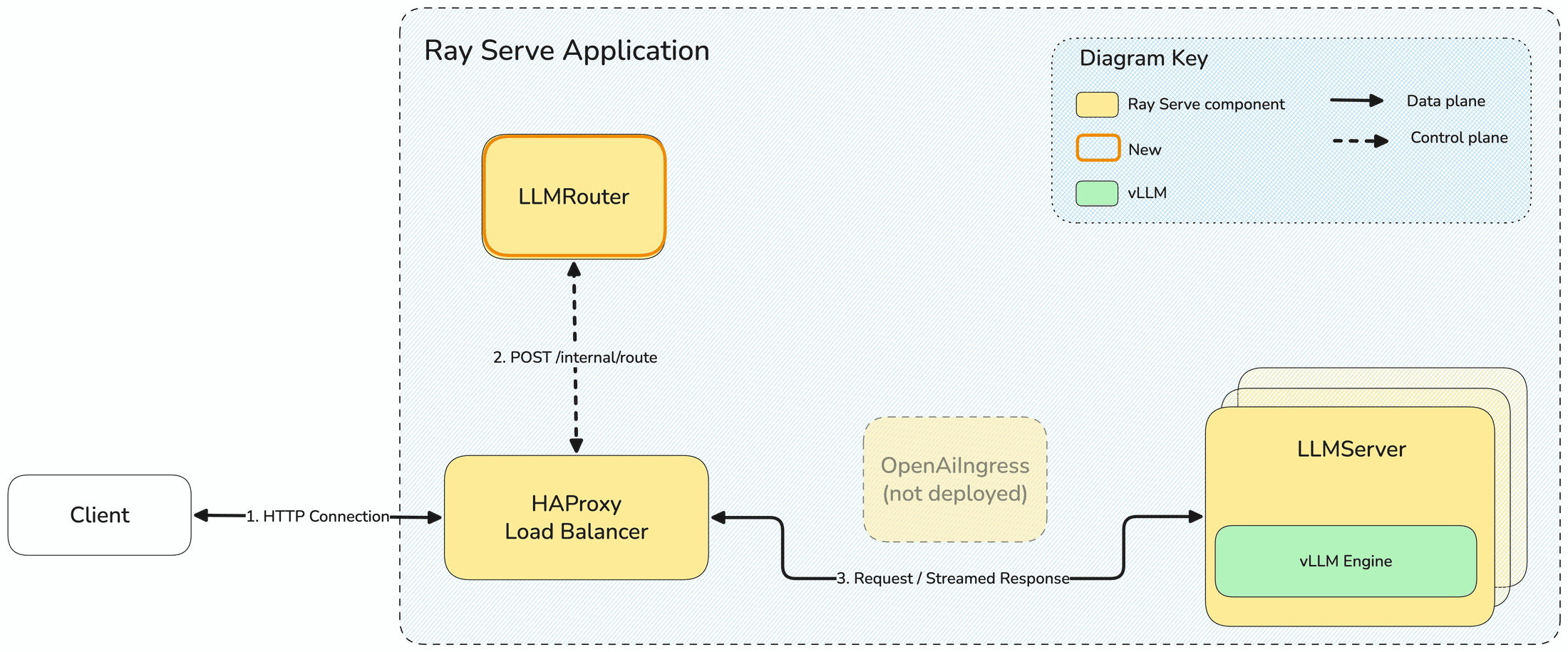Screen dimensions: 1568x652
Task: Click the 'Ray Serve Application' title
Action: (x=567, y=51)
